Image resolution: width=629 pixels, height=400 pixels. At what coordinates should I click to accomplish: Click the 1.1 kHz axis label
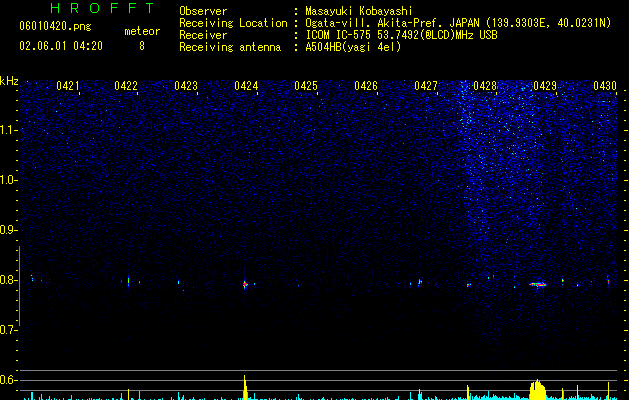click(9, 130)
